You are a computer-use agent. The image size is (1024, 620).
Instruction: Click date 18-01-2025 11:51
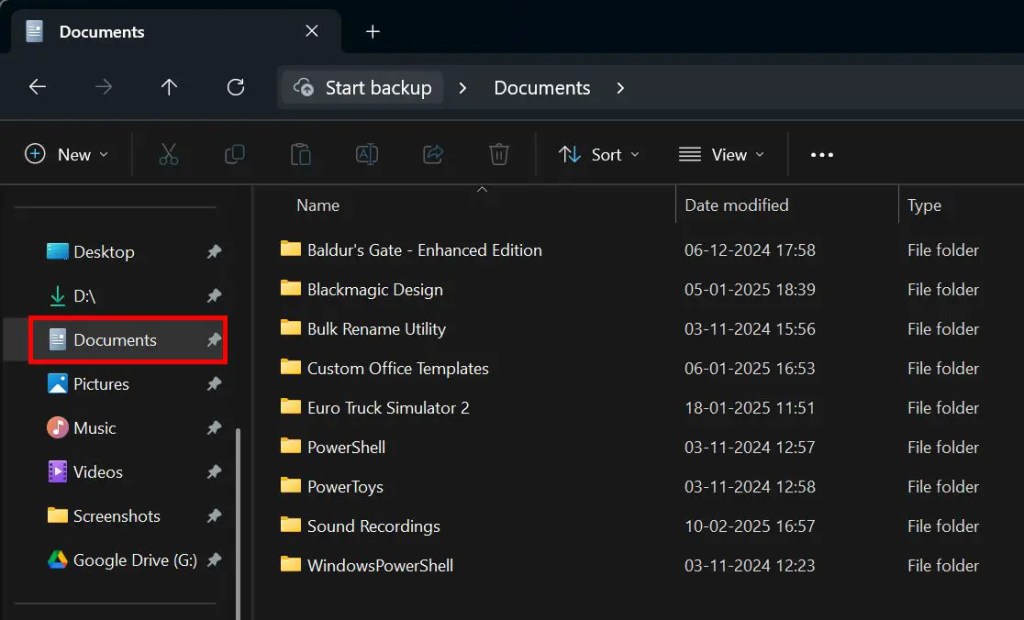750,408
